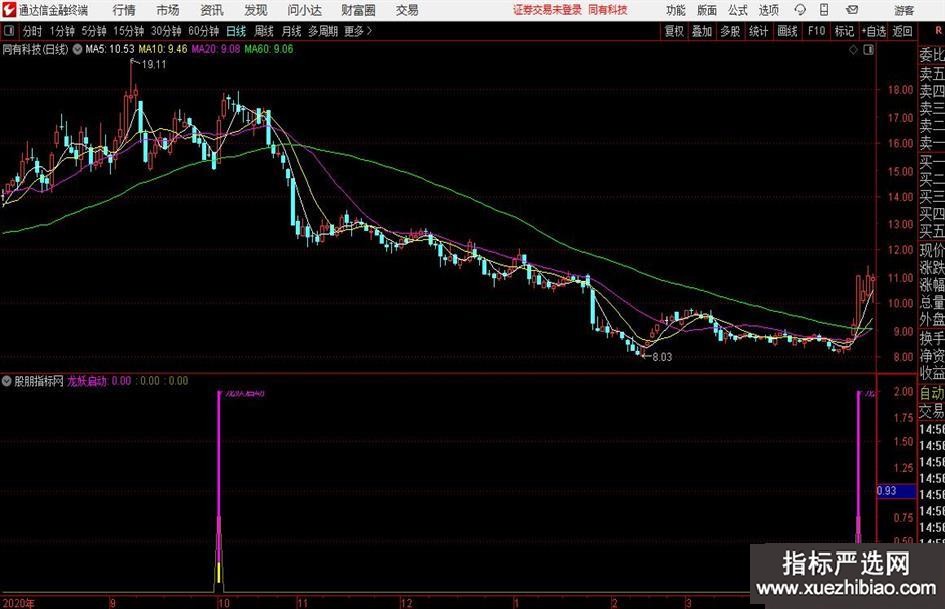Image resolution: width=945 pixels, height=609 pixels.
Task: Click the MA60: 9.06 indicator label
Action: (x=269, y=49)
